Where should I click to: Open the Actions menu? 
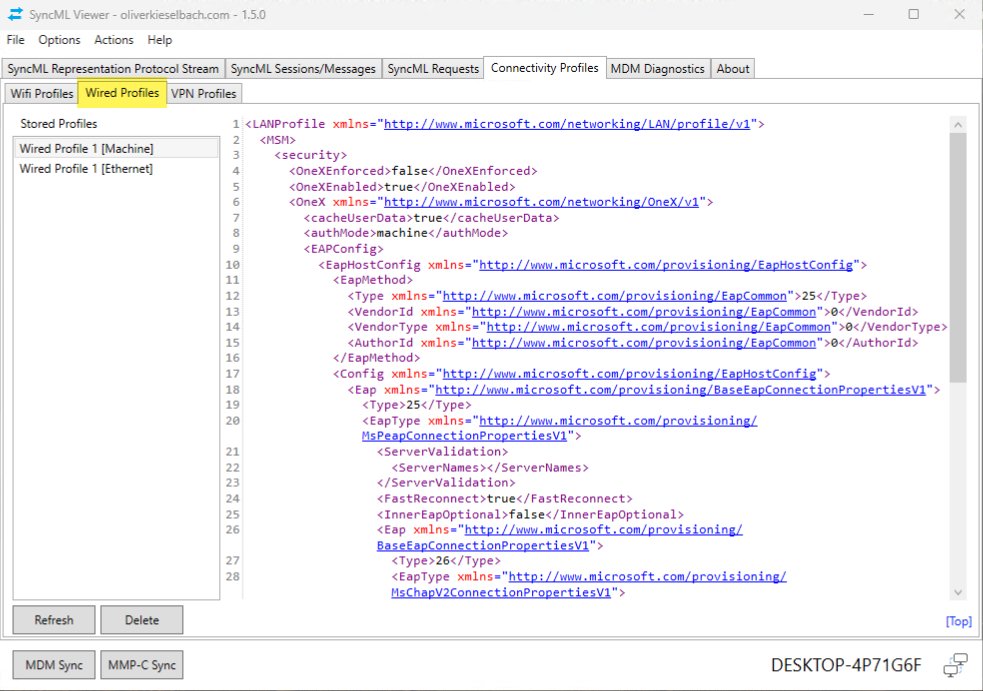113,40
